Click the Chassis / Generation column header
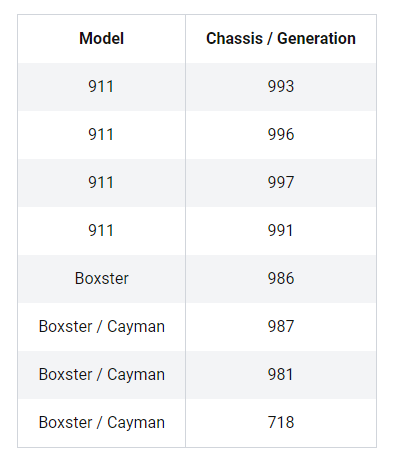Viewport: 398px width, 466px height. 281,39
